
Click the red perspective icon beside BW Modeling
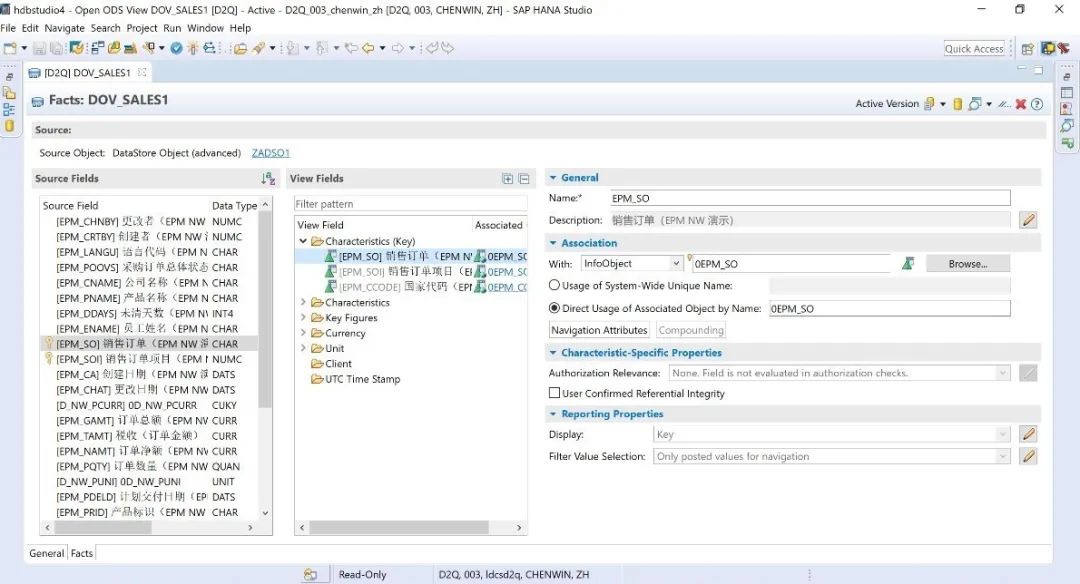[x=1063, y=48]
